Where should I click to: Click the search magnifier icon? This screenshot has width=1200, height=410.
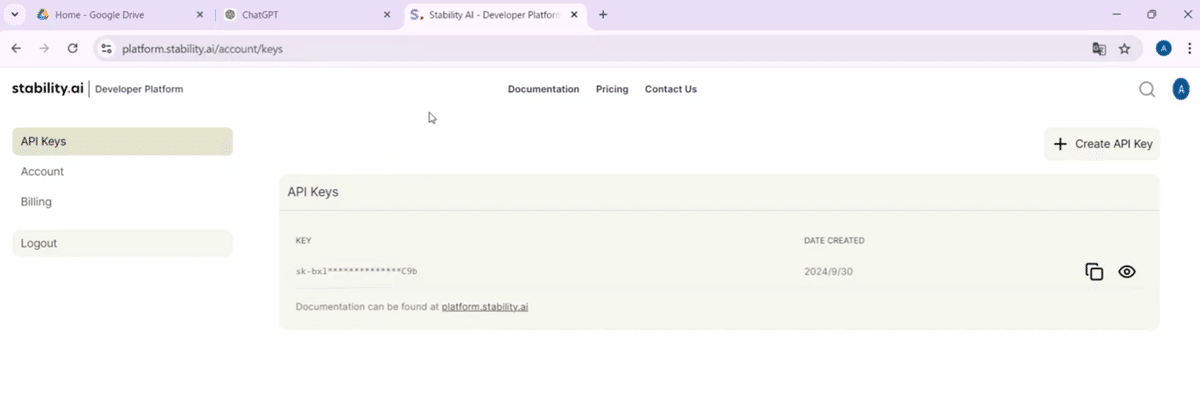tap(1147, 89)
